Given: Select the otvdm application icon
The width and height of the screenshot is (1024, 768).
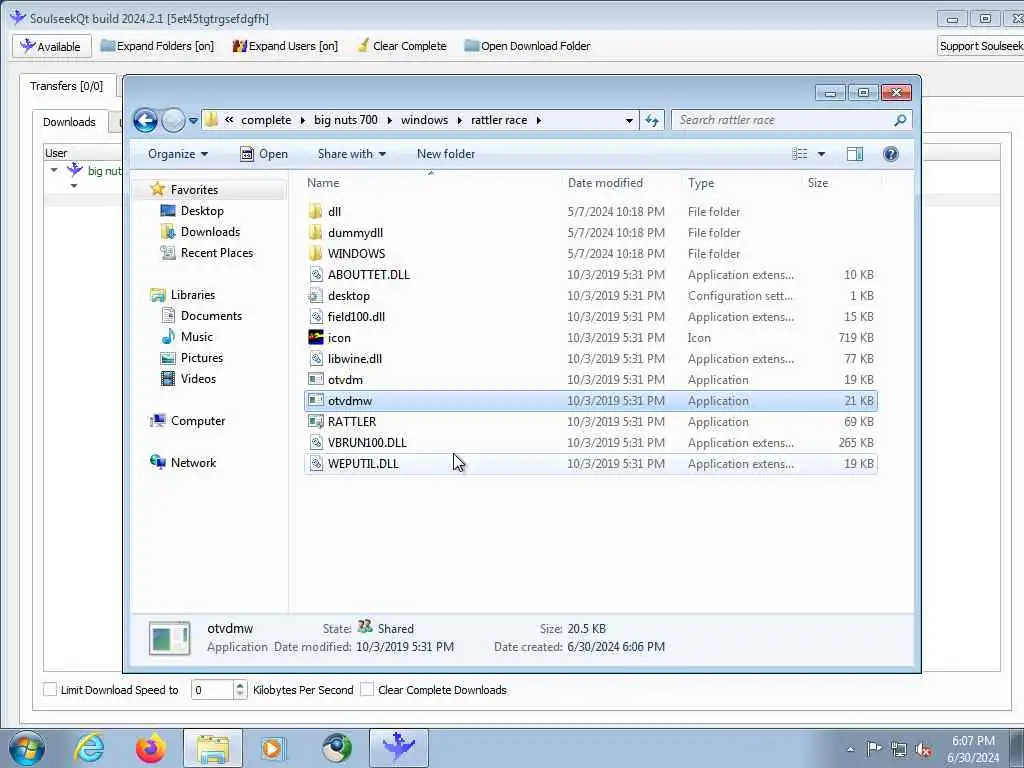Looking at the screenshot, I should coord(316,379).
